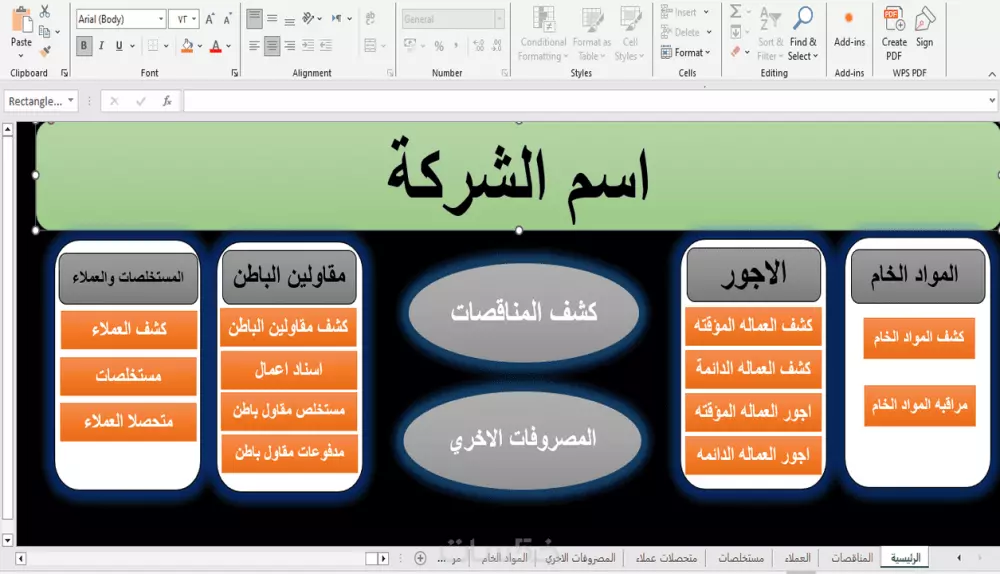Toggle Top Align
The height and width of the screenshot is (574, 1000).
click(x=254, y=19)
